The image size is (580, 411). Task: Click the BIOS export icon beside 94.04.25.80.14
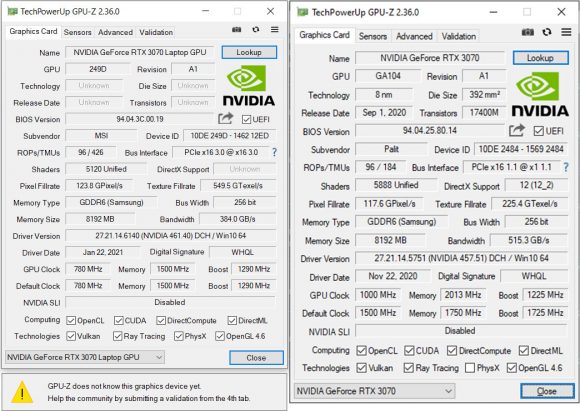pyautogui.click(x=517, y=131)
